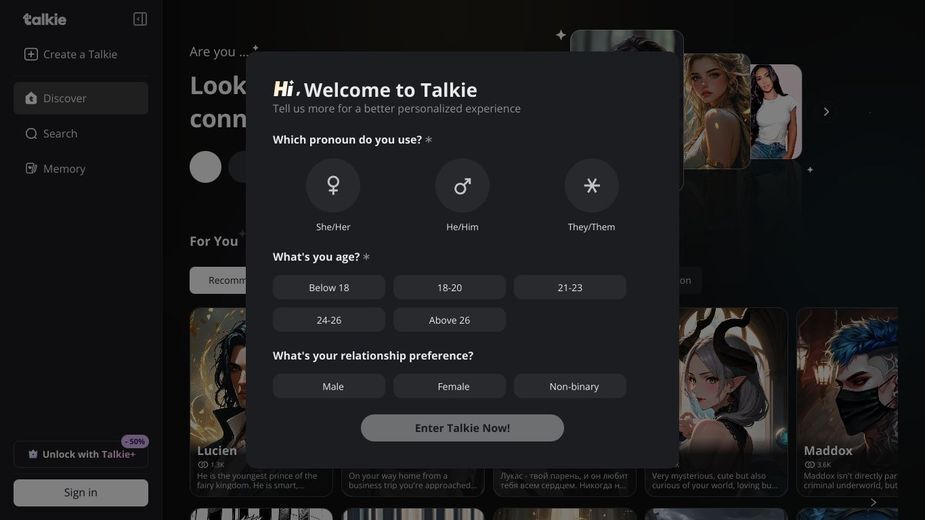The height and width of the screenshot is (520, 925).
Task: Go to the Discover home page
Action: [81, 98]
